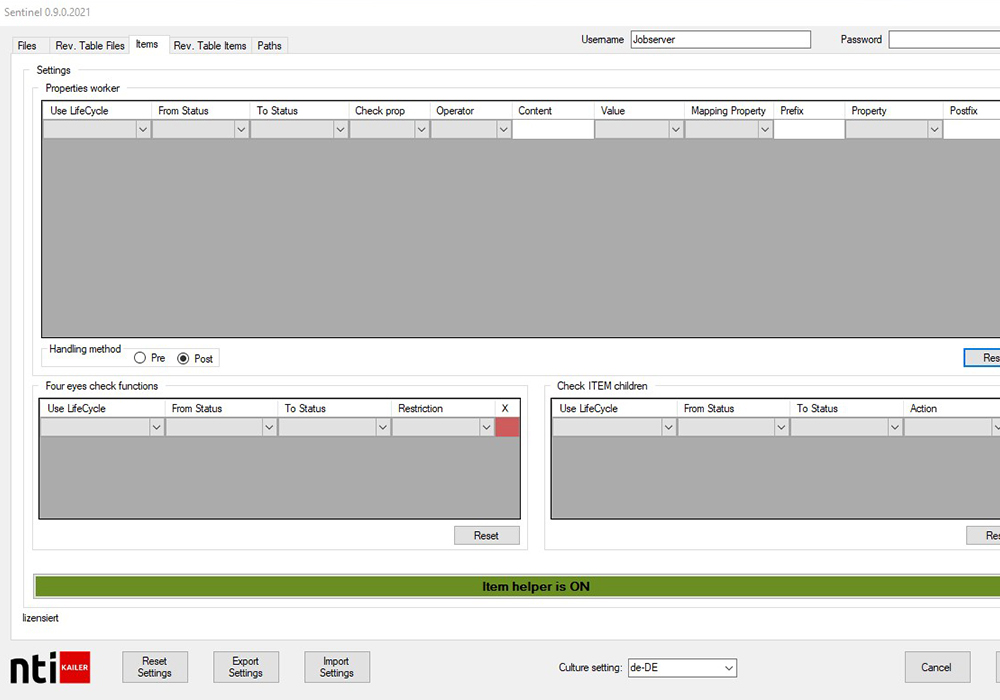This screenshot has height=700, width=1000.
Task: Click the red X cell in Four eyes grid
Action: click(x=507, y=427)
